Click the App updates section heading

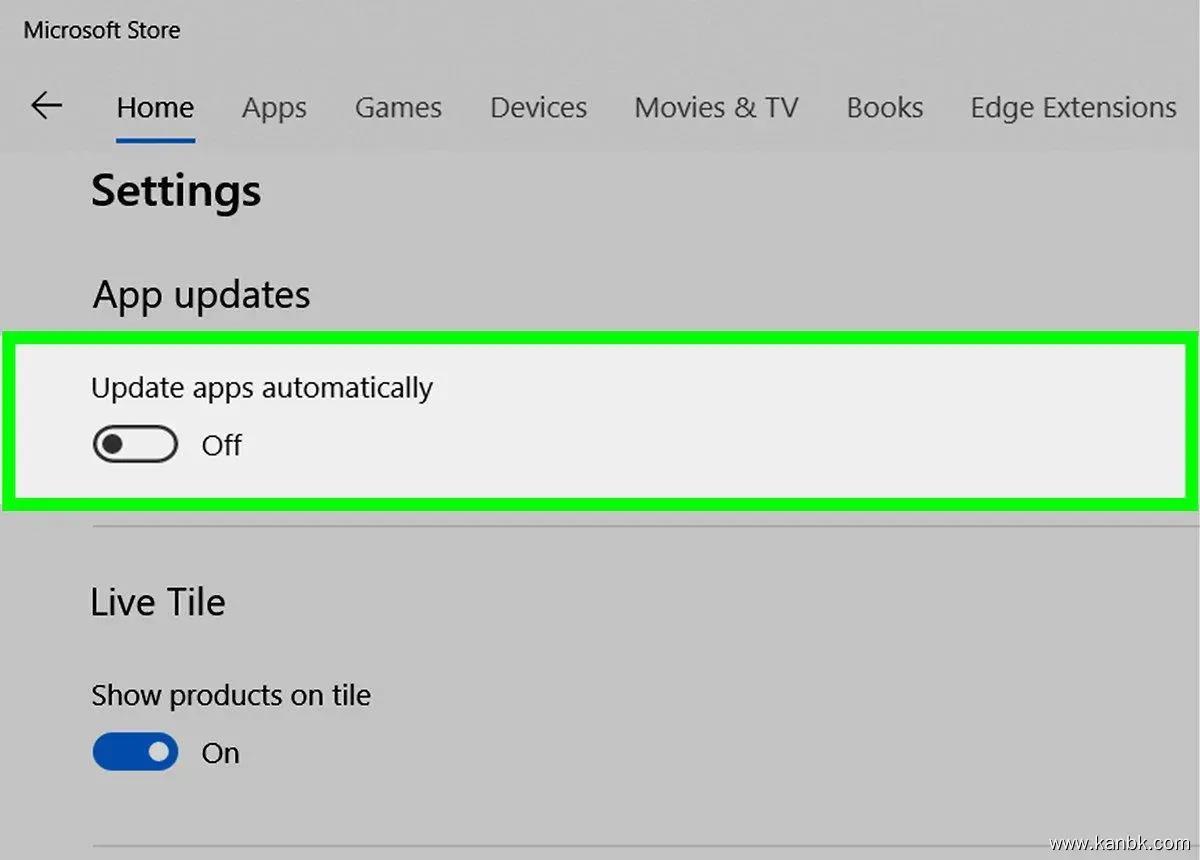201,295
